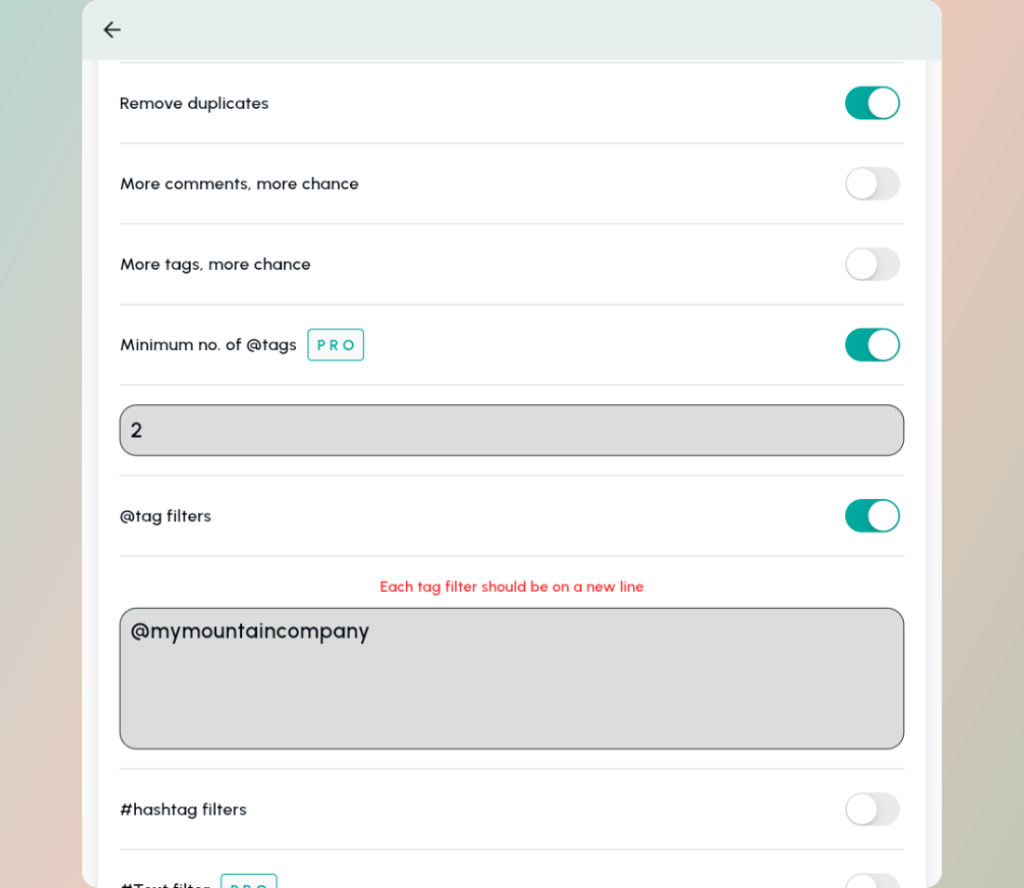The width and height of the screenshot is (1024, 888).
Task: Toggle the Text filter switch at bottom
Action: (x=872, y=882)
